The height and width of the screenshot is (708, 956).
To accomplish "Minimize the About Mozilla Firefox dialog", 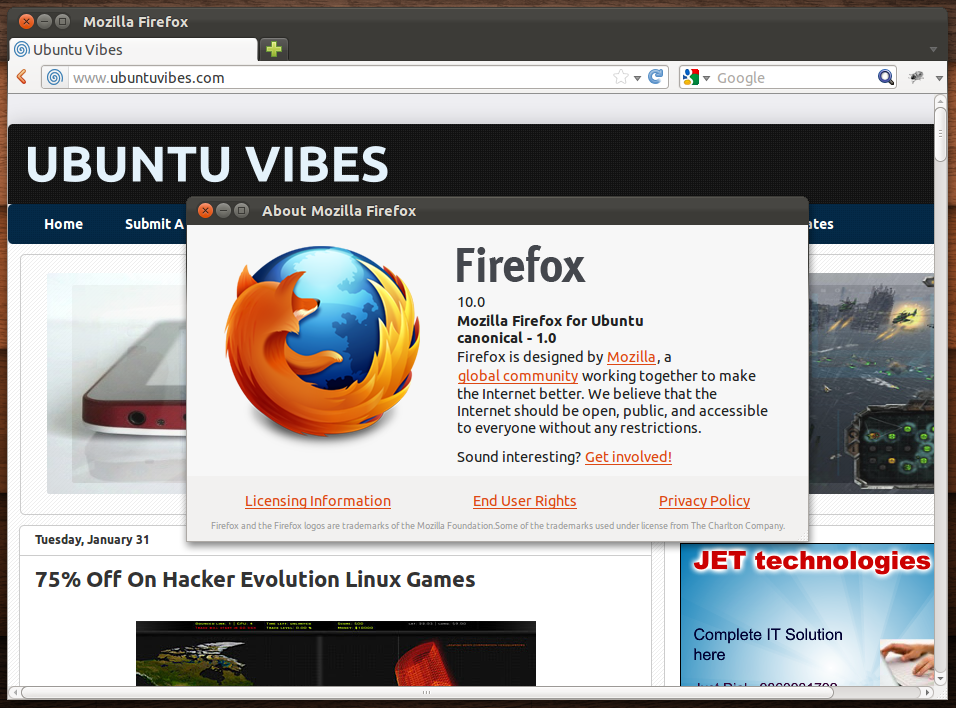I will (x=224, y=210).
